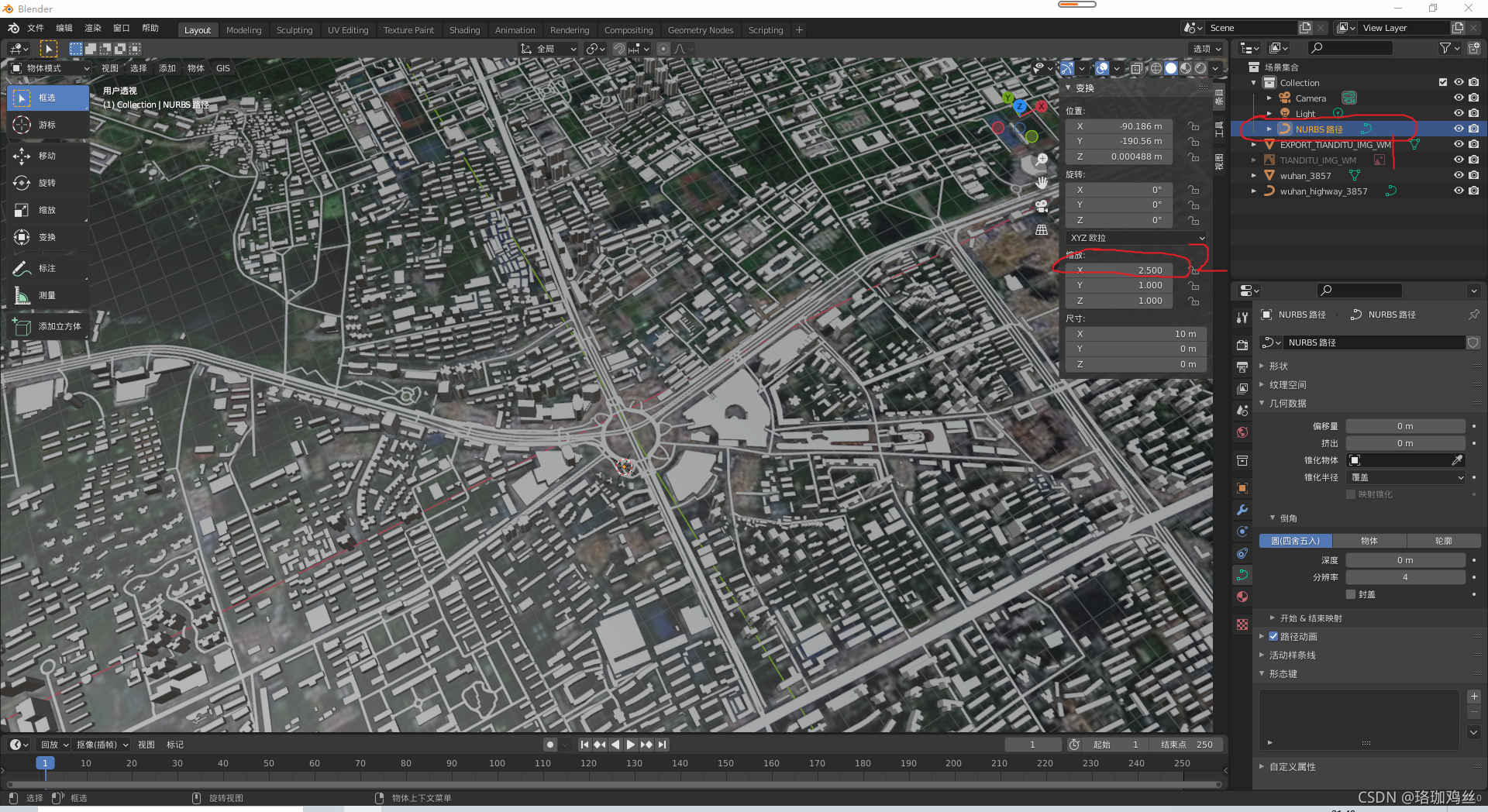Open the 渲染 (Render) menu
Image resolution: width=1488 pixels, height=812 pixels.
tap(93, 28)
